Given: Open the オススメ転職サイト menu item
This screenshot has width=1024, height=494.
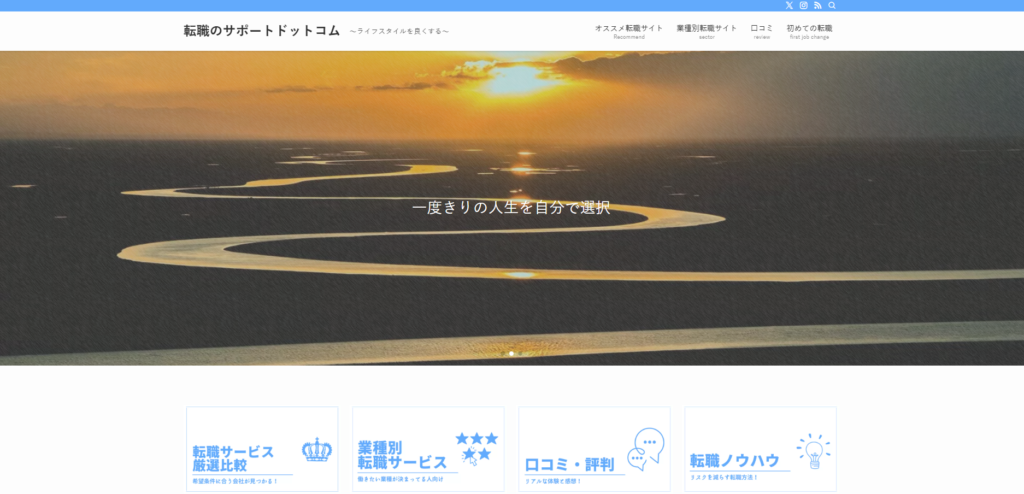Looking at the screenshot, I should coord(628,30).
